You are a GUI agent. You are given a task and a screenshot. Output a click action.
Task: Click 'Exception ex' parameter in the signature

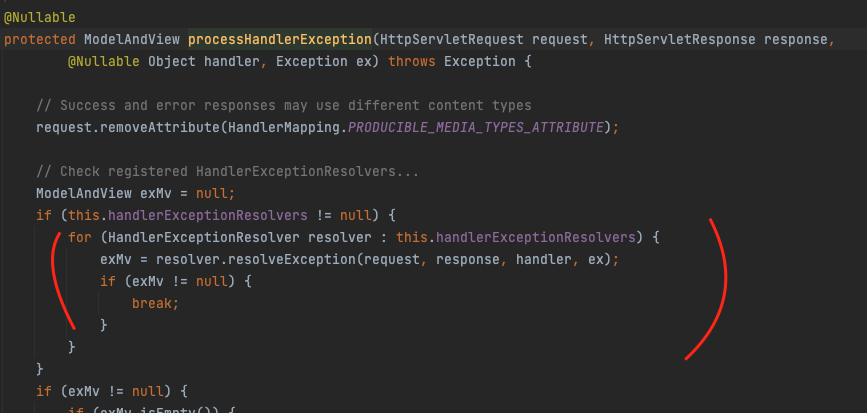point(327,61)
